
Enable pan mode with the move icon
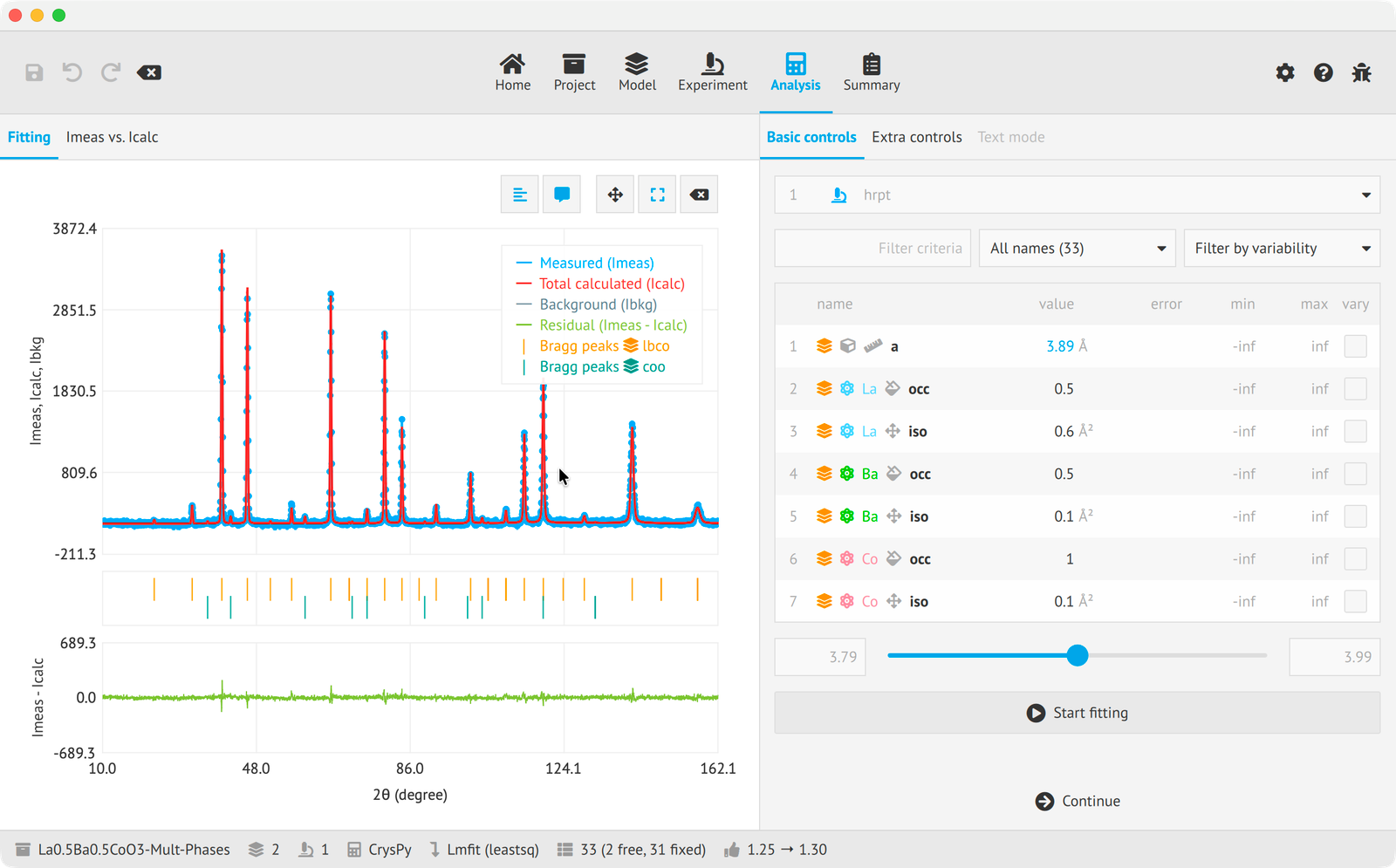[x=615, y=195]
